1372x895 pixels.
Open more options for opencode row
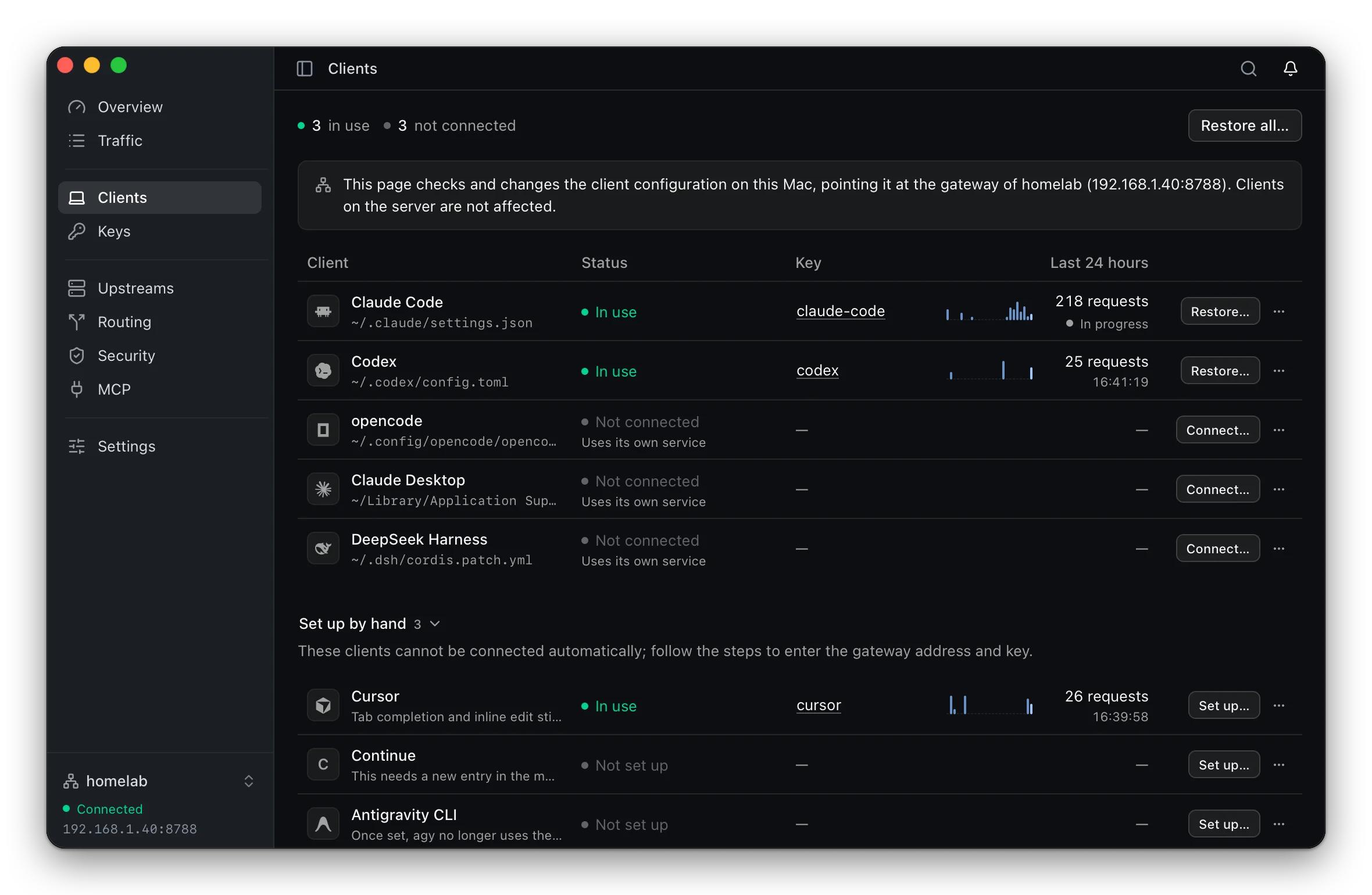pyautogui.click(x=1279, y=430)
